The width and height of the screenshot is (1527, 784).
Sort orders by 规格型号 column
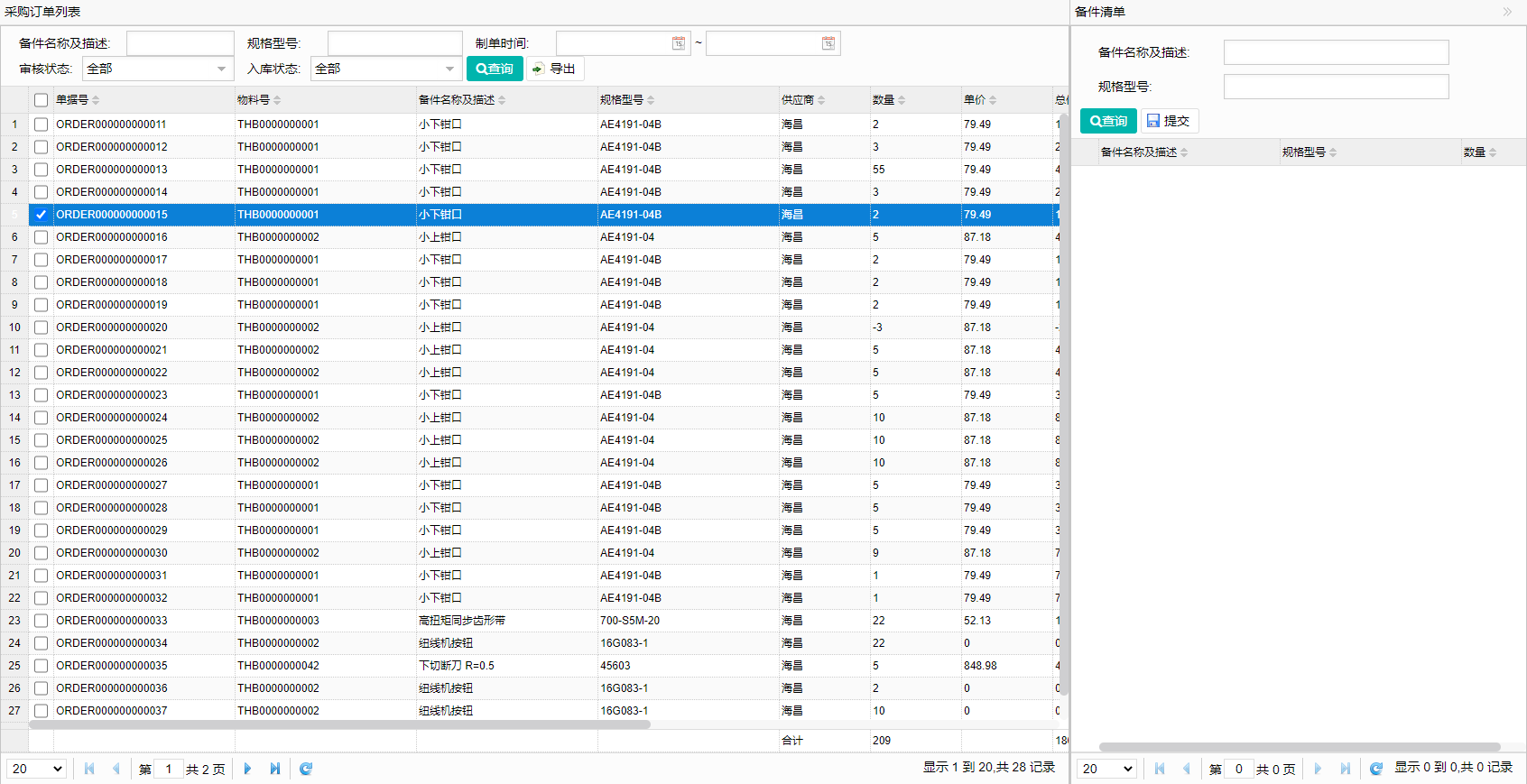(x=627, y=100)
